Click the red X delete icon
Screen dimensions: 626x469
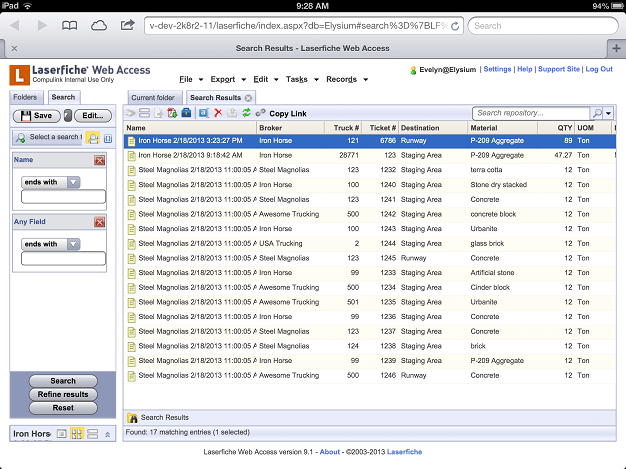(x=218, y=113)
